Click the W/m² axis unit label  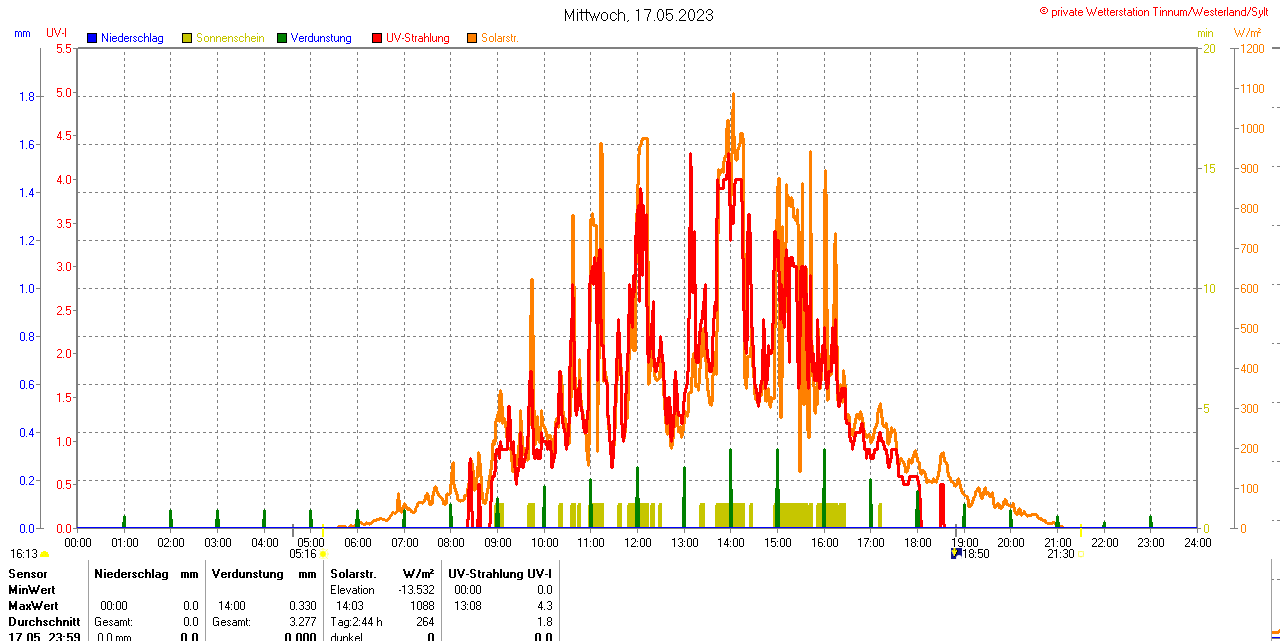click(1247, 33)
